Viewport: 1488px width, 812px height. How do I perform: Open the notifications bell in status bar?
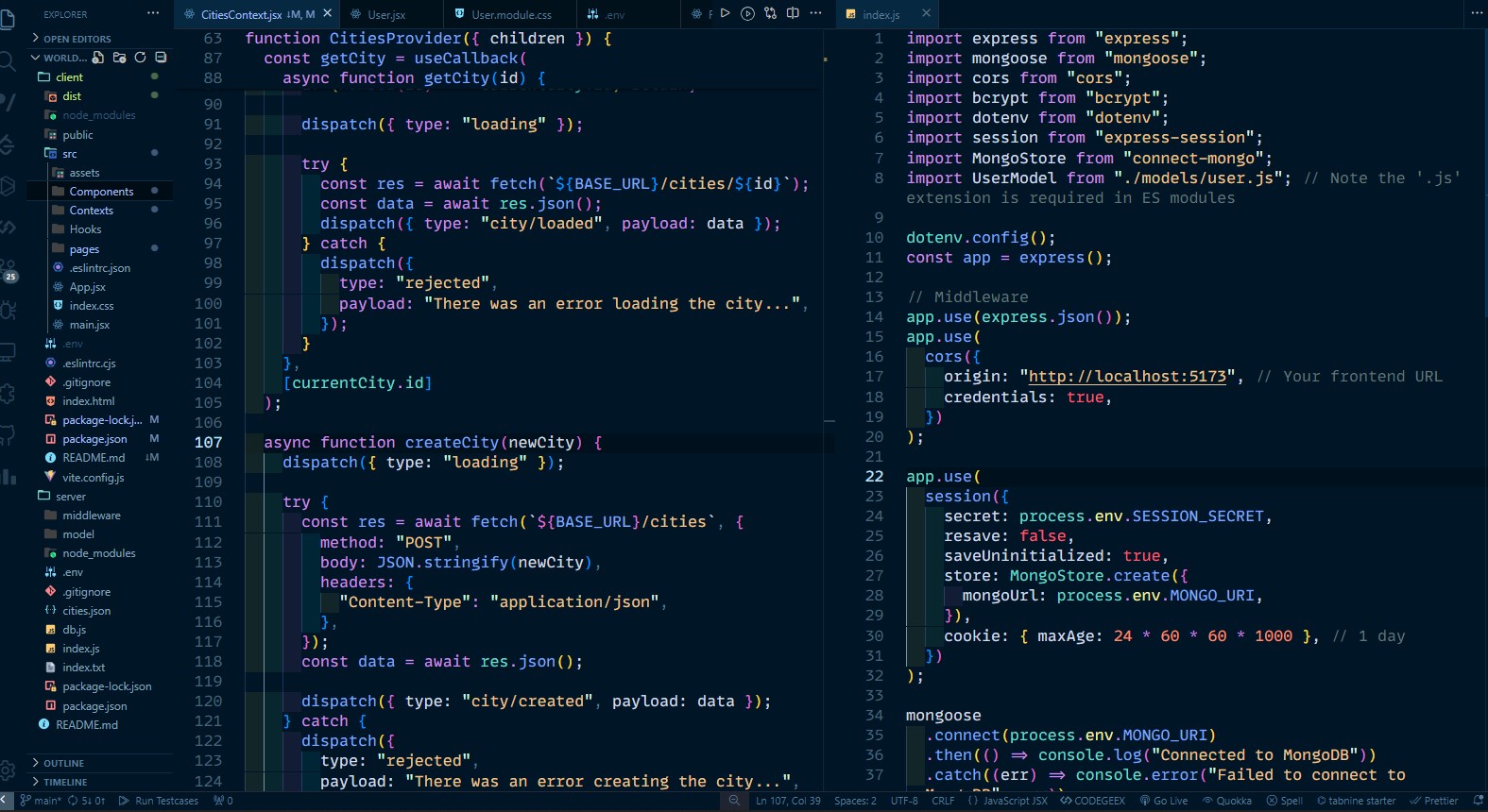(1478, 801)
